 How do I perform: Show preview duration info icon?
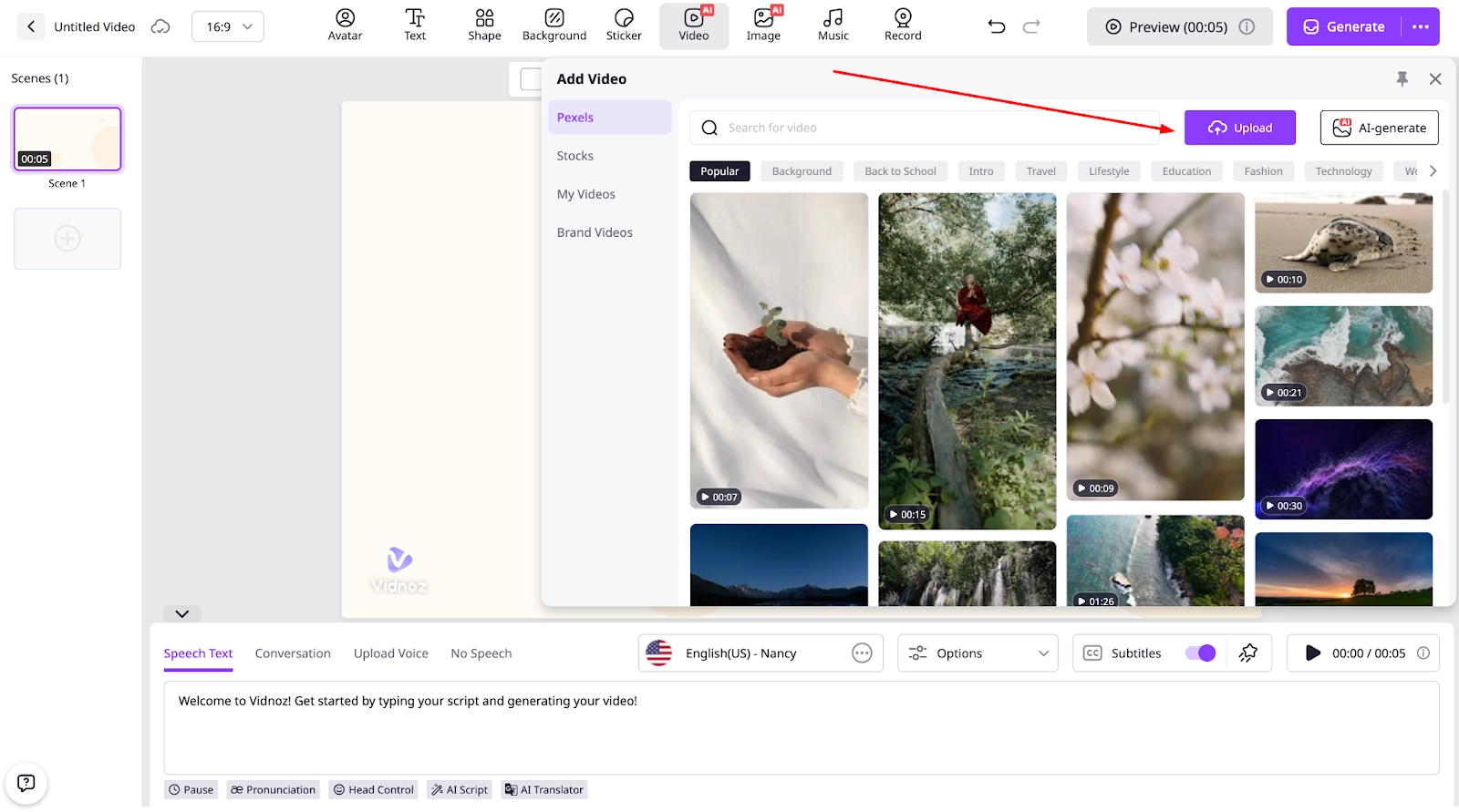[1247, 27]
